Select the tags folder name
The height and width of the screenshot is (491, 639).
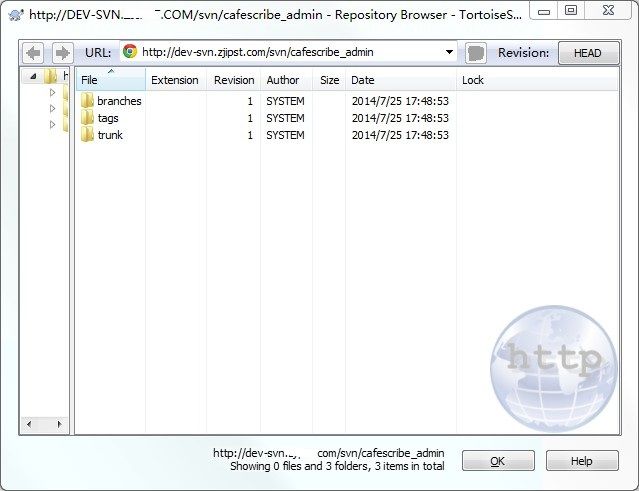point(108,118)
